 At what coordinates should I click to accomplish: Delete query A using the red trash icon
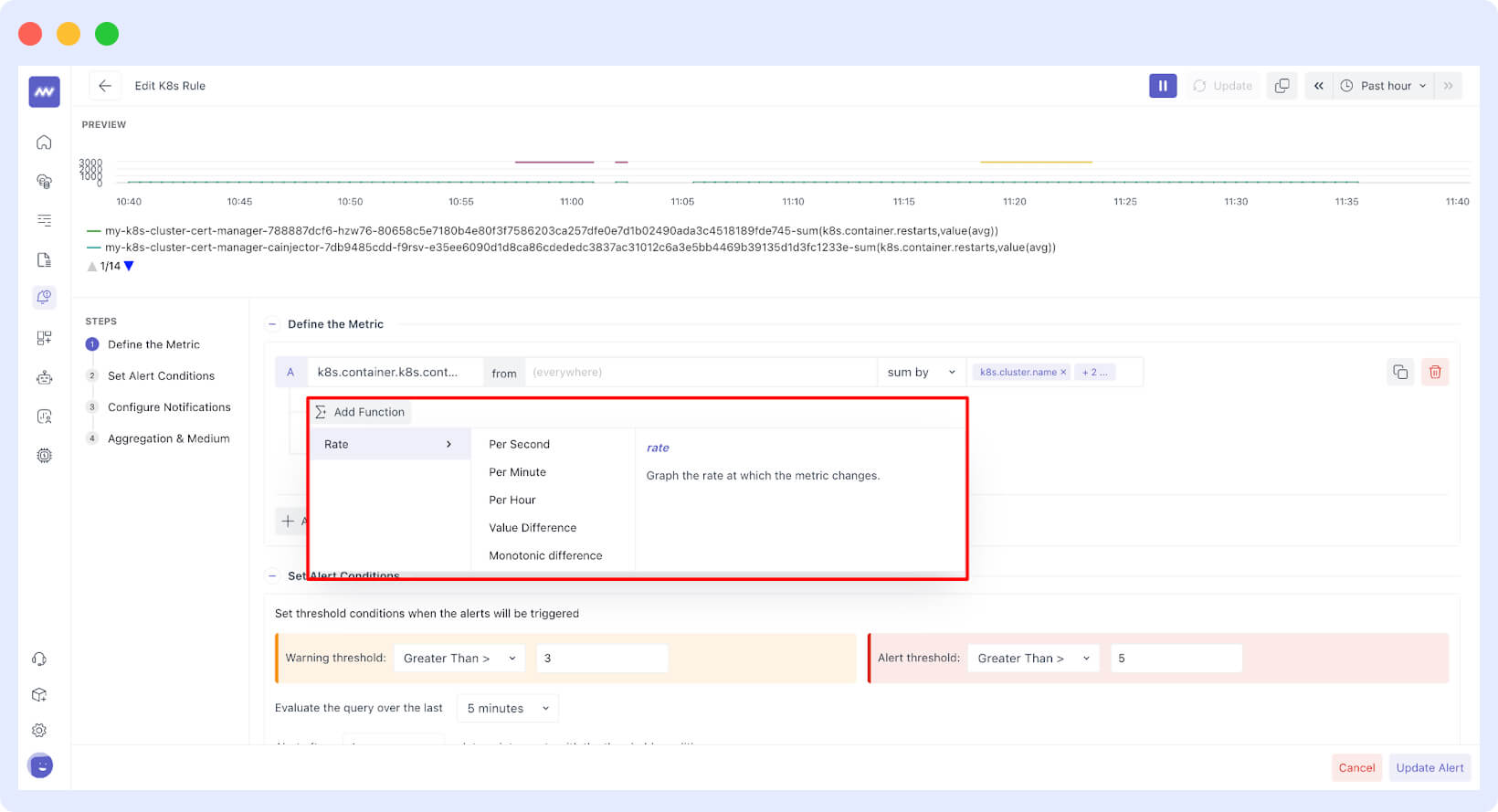[x=1434, y=372]
